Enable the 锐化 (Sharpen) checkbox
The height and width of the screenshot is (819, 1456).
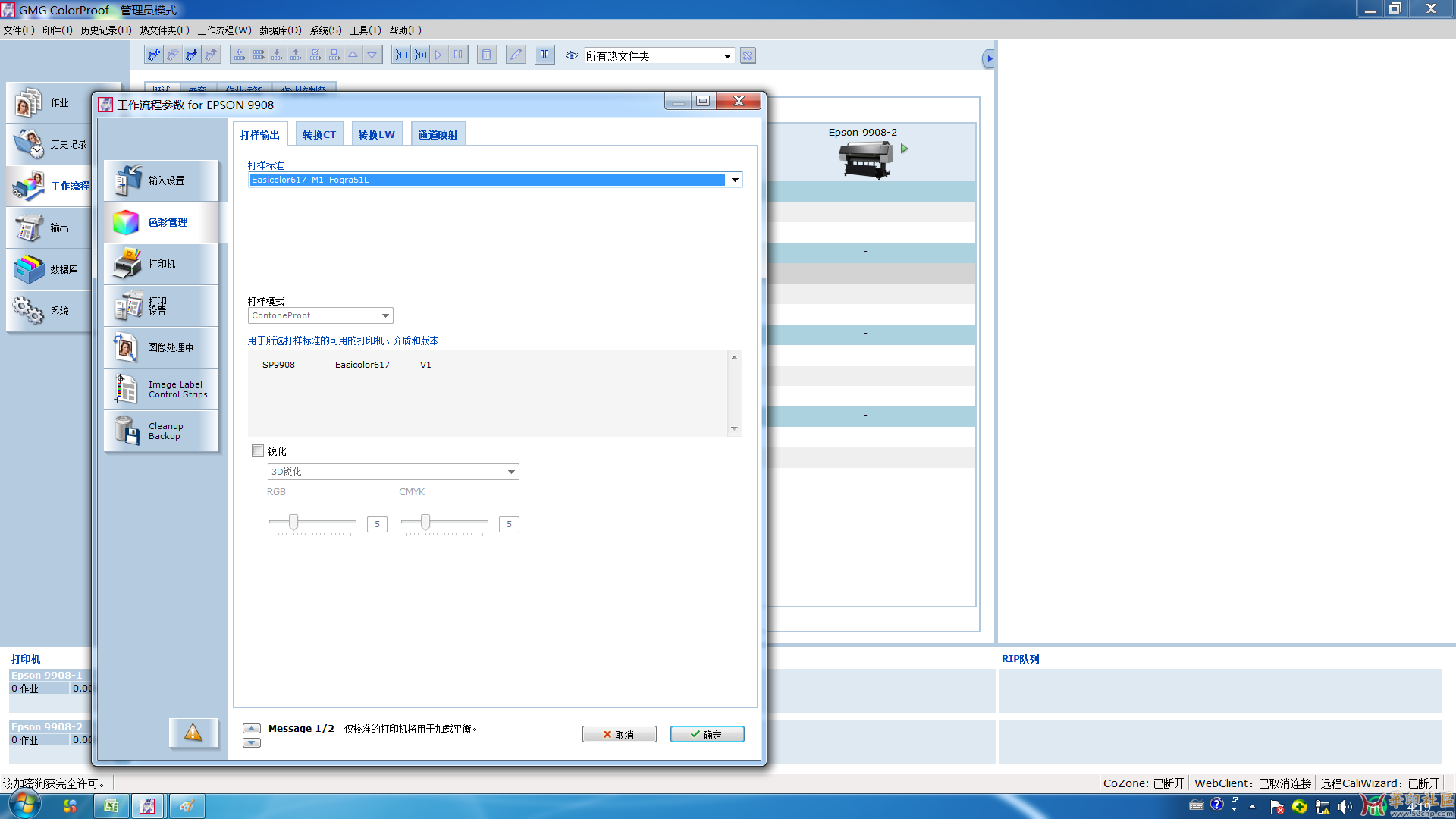(x=258, y=450)
